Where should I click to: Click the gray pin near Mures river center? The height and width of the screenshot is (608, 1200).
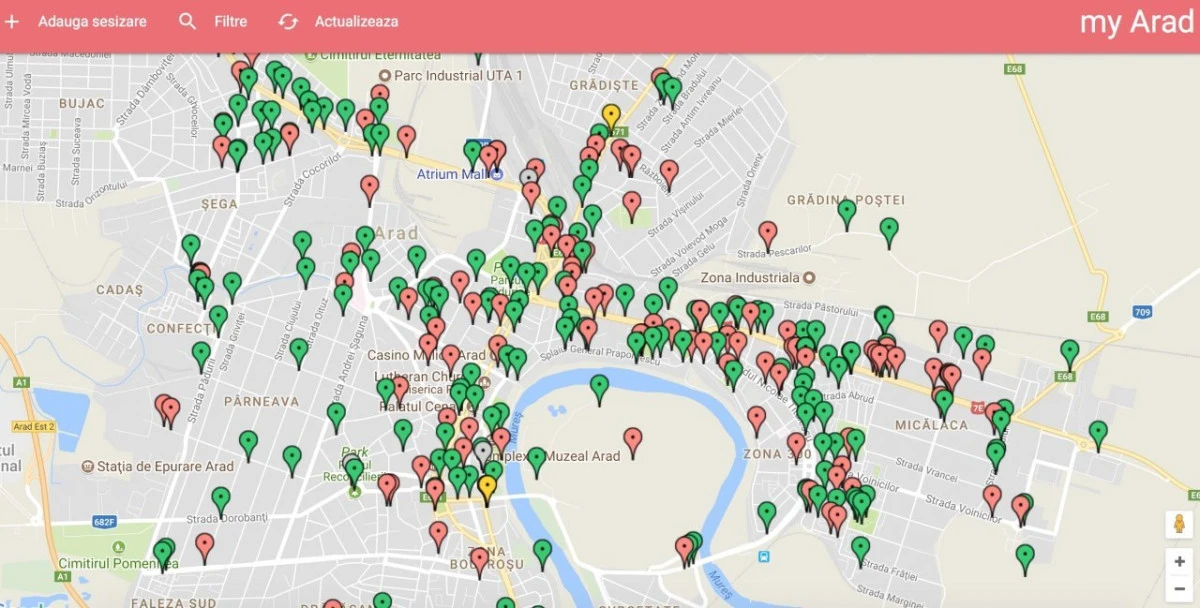pyautogui.click(x=482, y=453)
